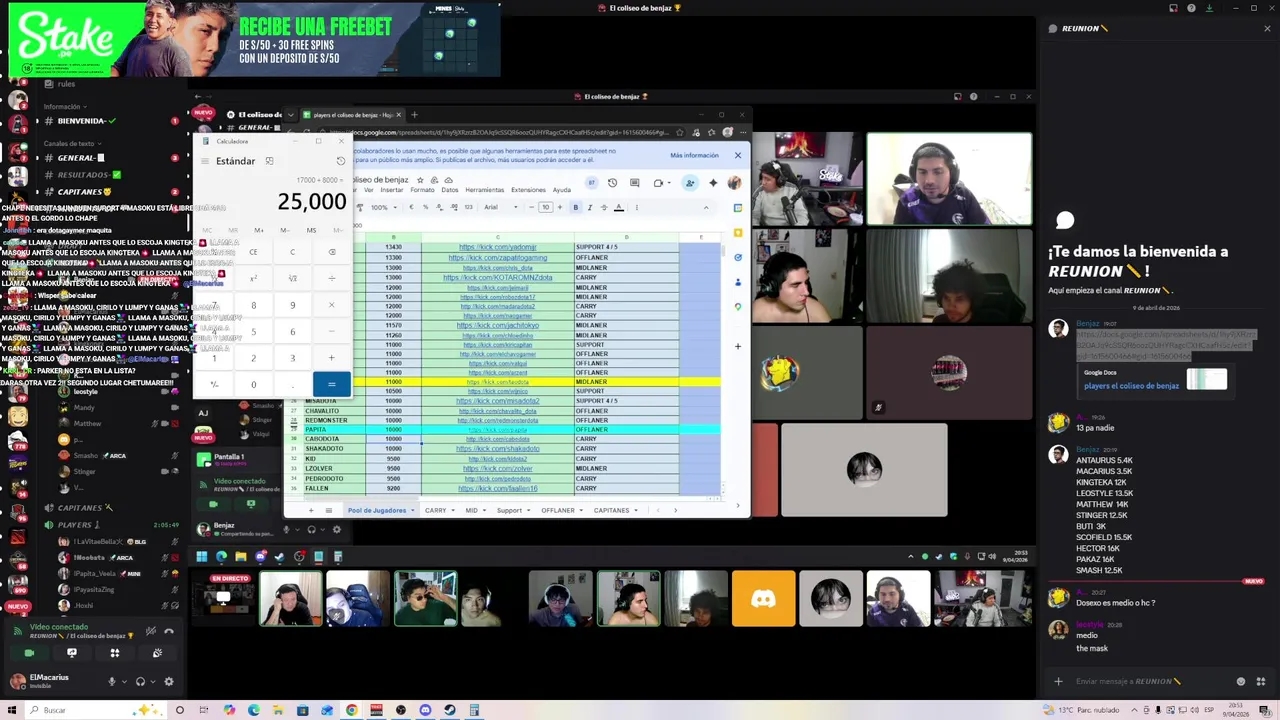1280x720 pixels.
Task: Open players el coliseo de benjaz link
Action: (1131, 386)
